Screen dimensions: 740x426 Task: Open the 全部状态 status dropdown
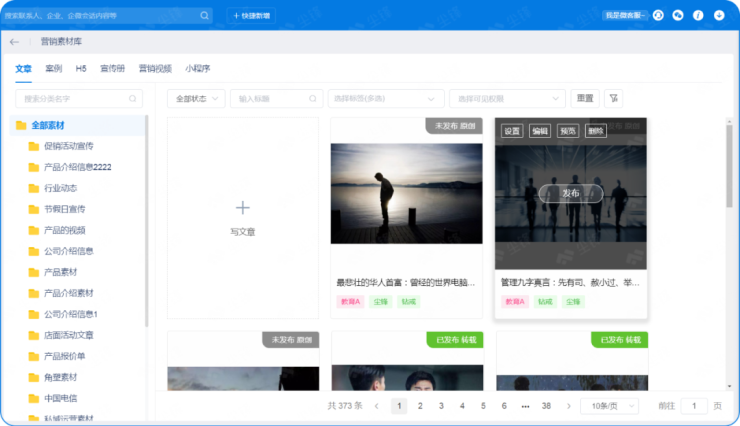[x=195, y=99]
